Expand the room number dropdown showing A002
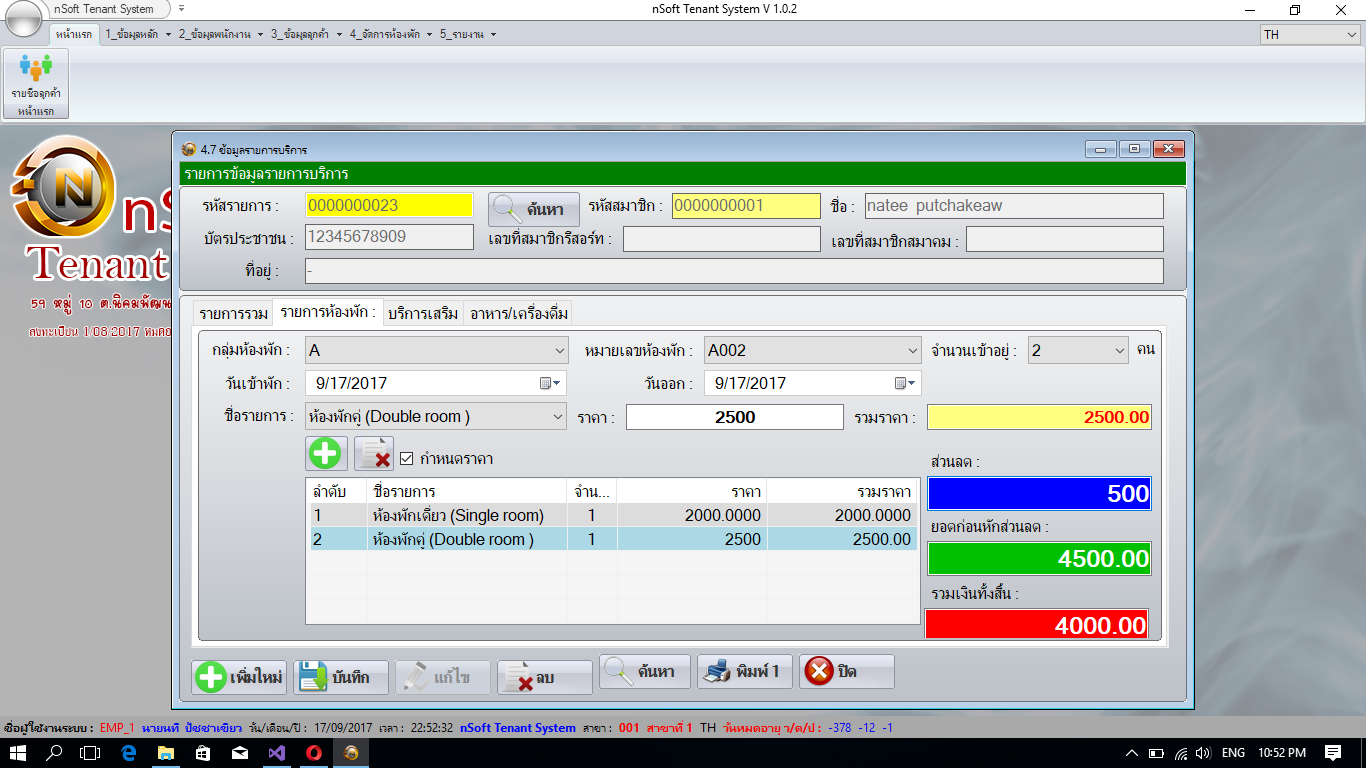 pos(912,351)
